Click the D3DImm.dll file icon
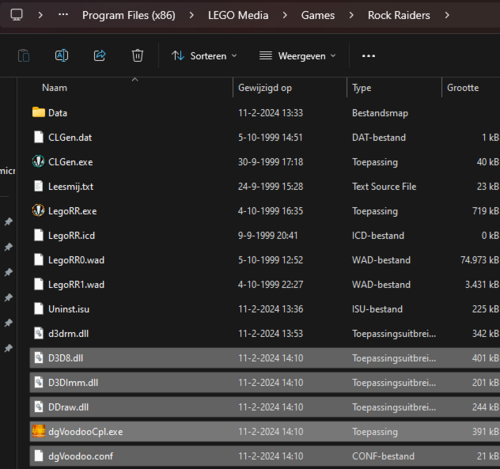Screen dimensions: 500x469 point(39,382)
